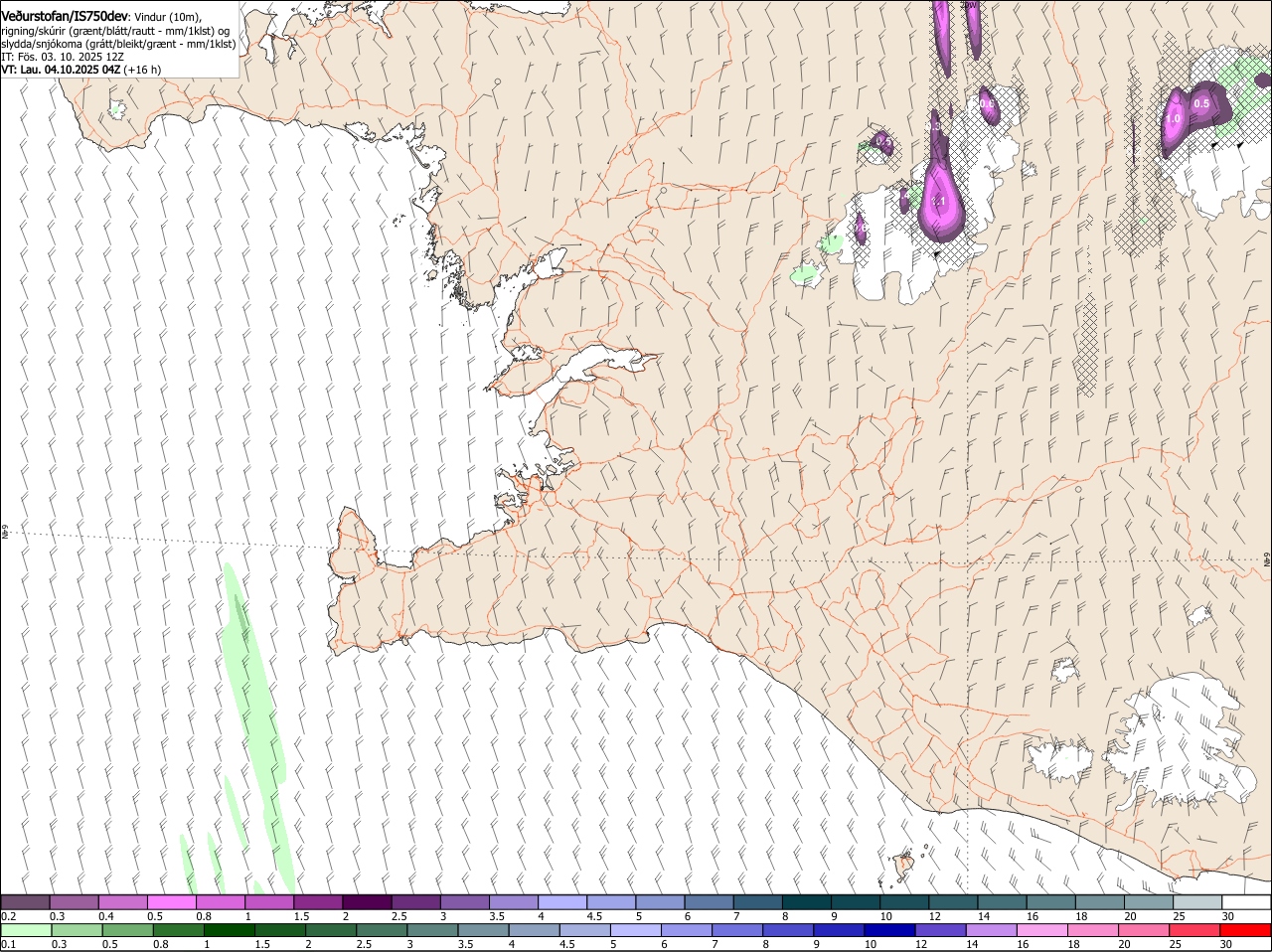Pick the 2 swatch in the green rain scale
Viewport: 1272px width, 952px height.
(x=331, y=931)
